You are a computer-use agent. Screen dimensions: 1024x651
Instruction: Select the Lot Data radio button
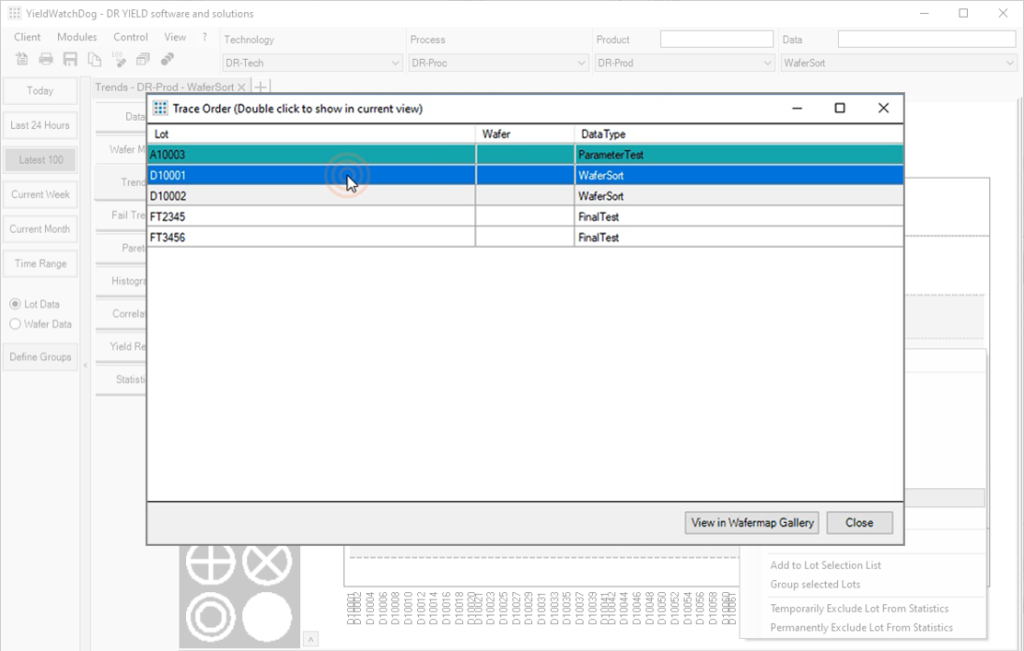tap(15, 304)
